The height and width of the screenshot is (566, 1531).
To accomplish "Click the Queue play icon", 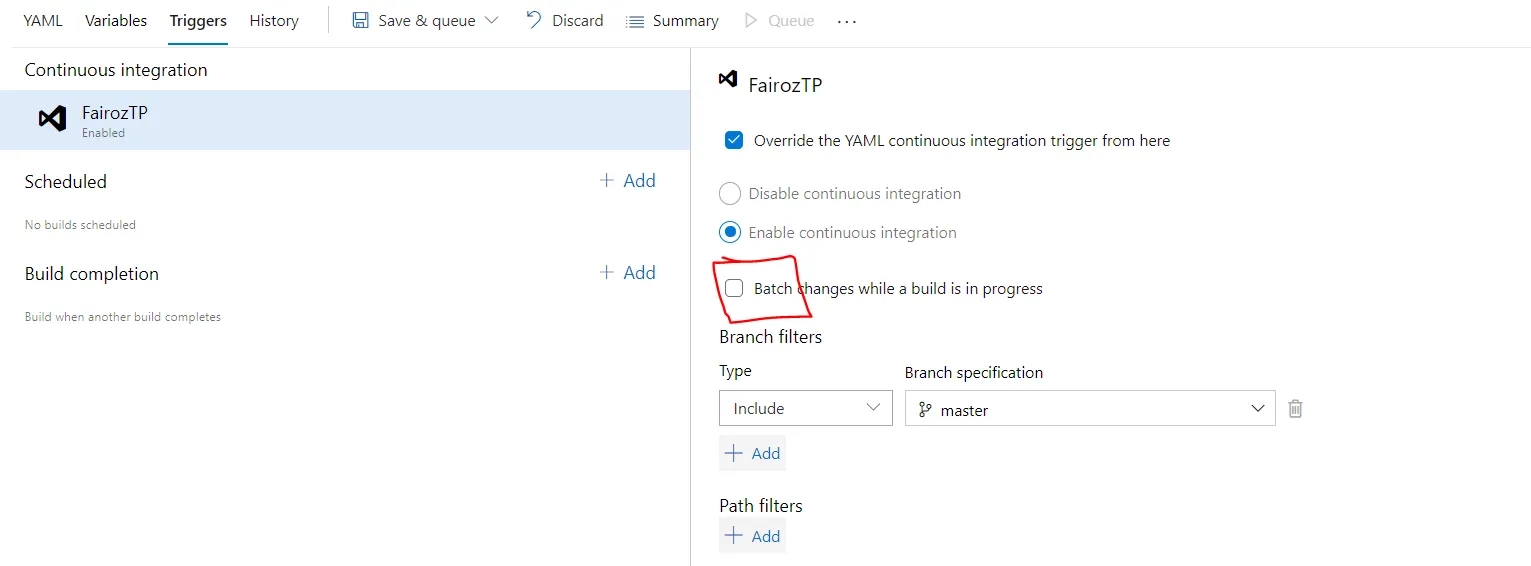I will 751,20.
